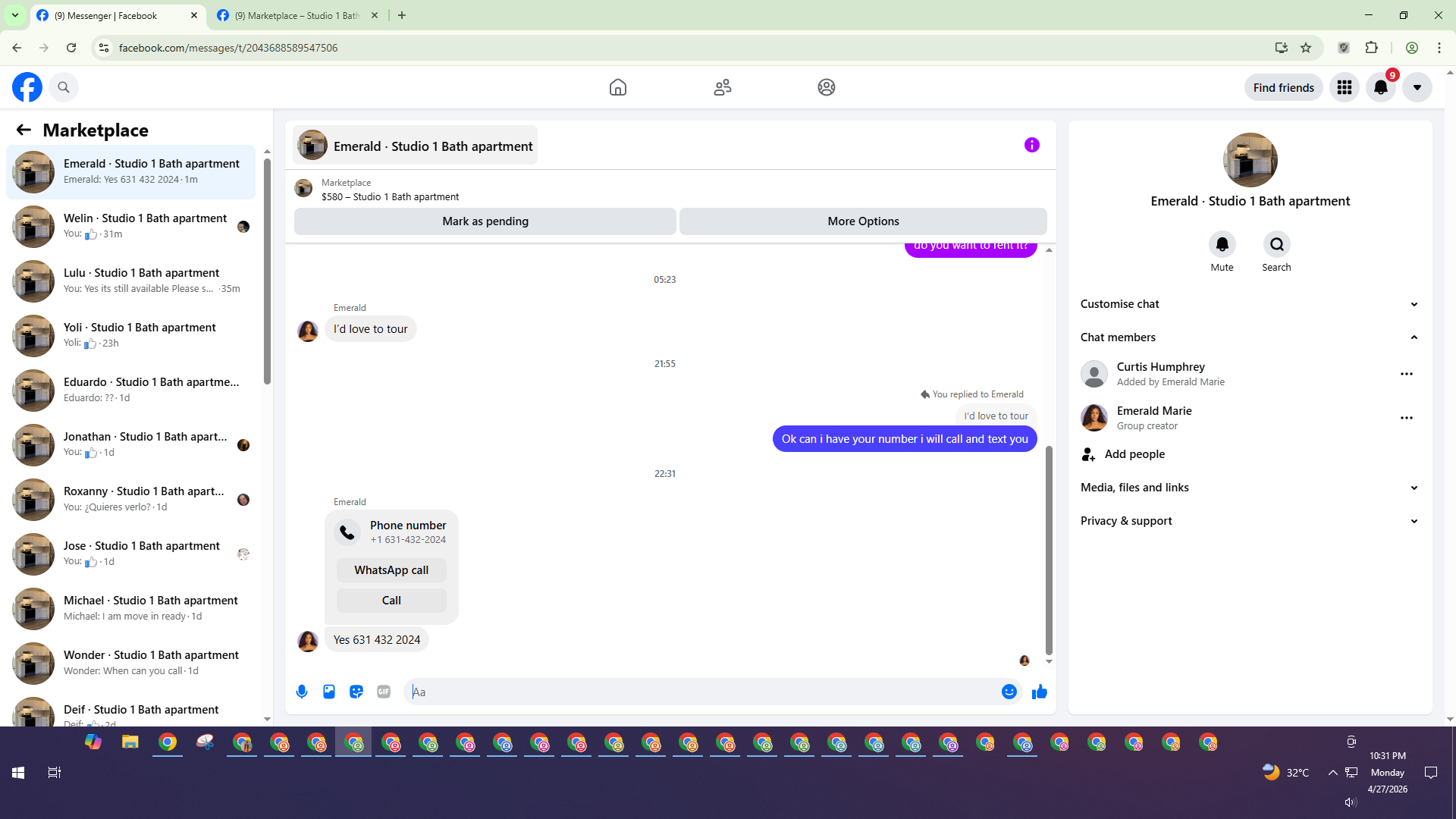
Task: View site information icon in address bar
Action: (104, 48)
